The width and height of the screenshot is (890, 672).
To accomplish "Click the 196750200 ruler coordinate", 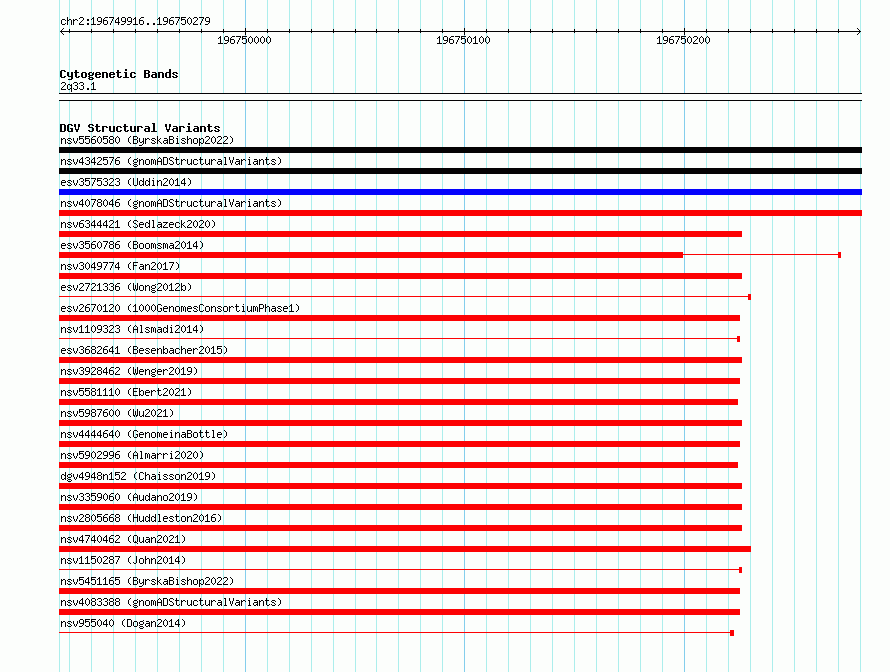I will tap(683, 40).
